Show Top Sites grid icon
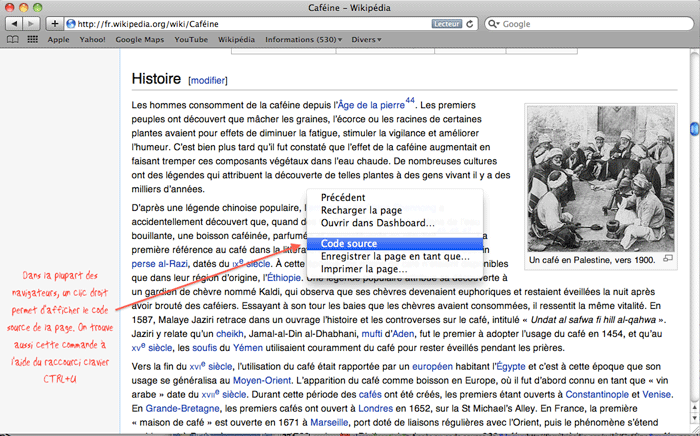Screen dimensions: 700x436 [32, 39]
